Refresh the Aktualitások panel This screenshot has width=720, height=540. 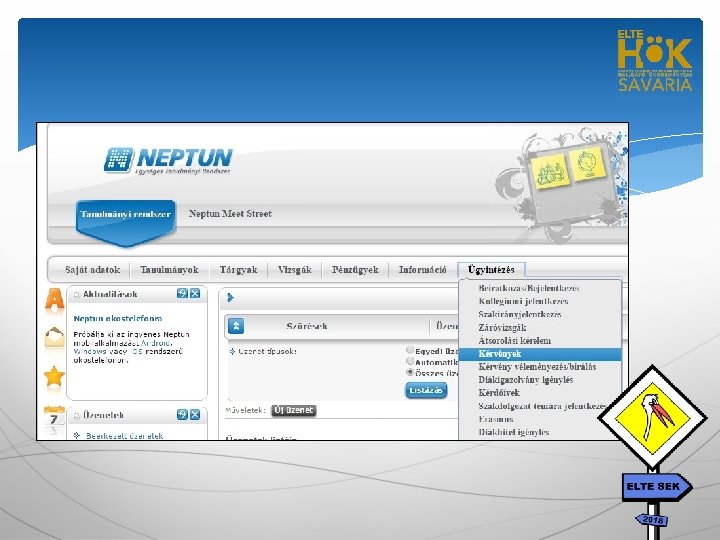coord(182,293)
